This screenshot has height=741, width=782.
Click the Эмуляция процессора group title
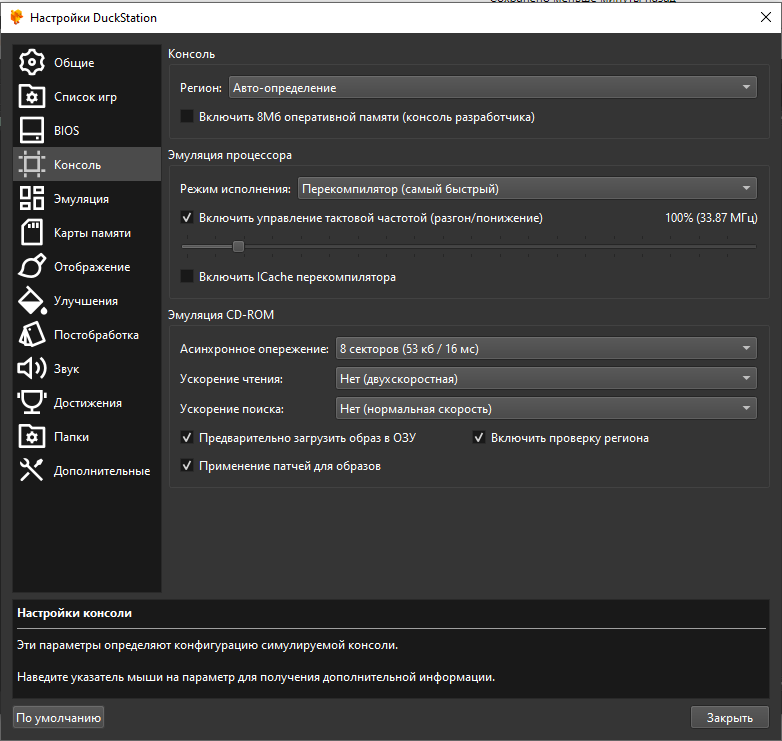[x=230, y=155]
